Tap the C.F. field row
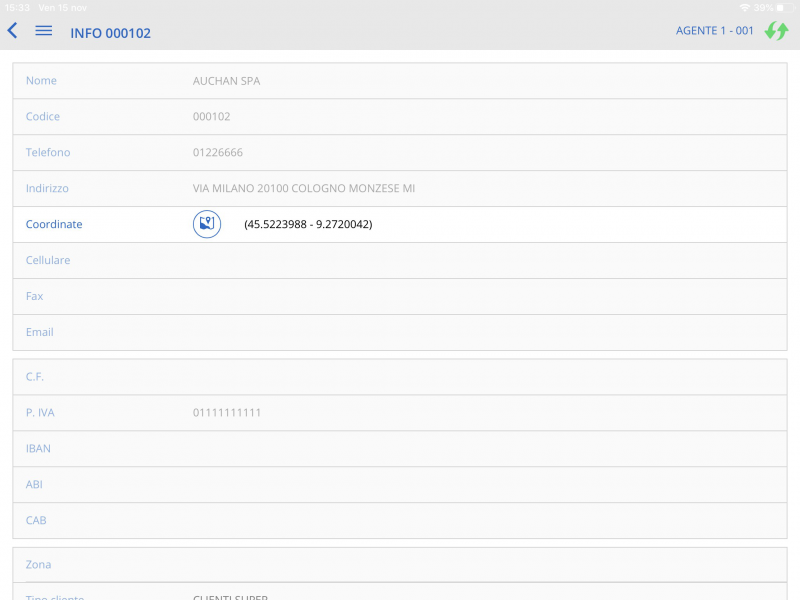The image size is (800, 600). point(400,377)
